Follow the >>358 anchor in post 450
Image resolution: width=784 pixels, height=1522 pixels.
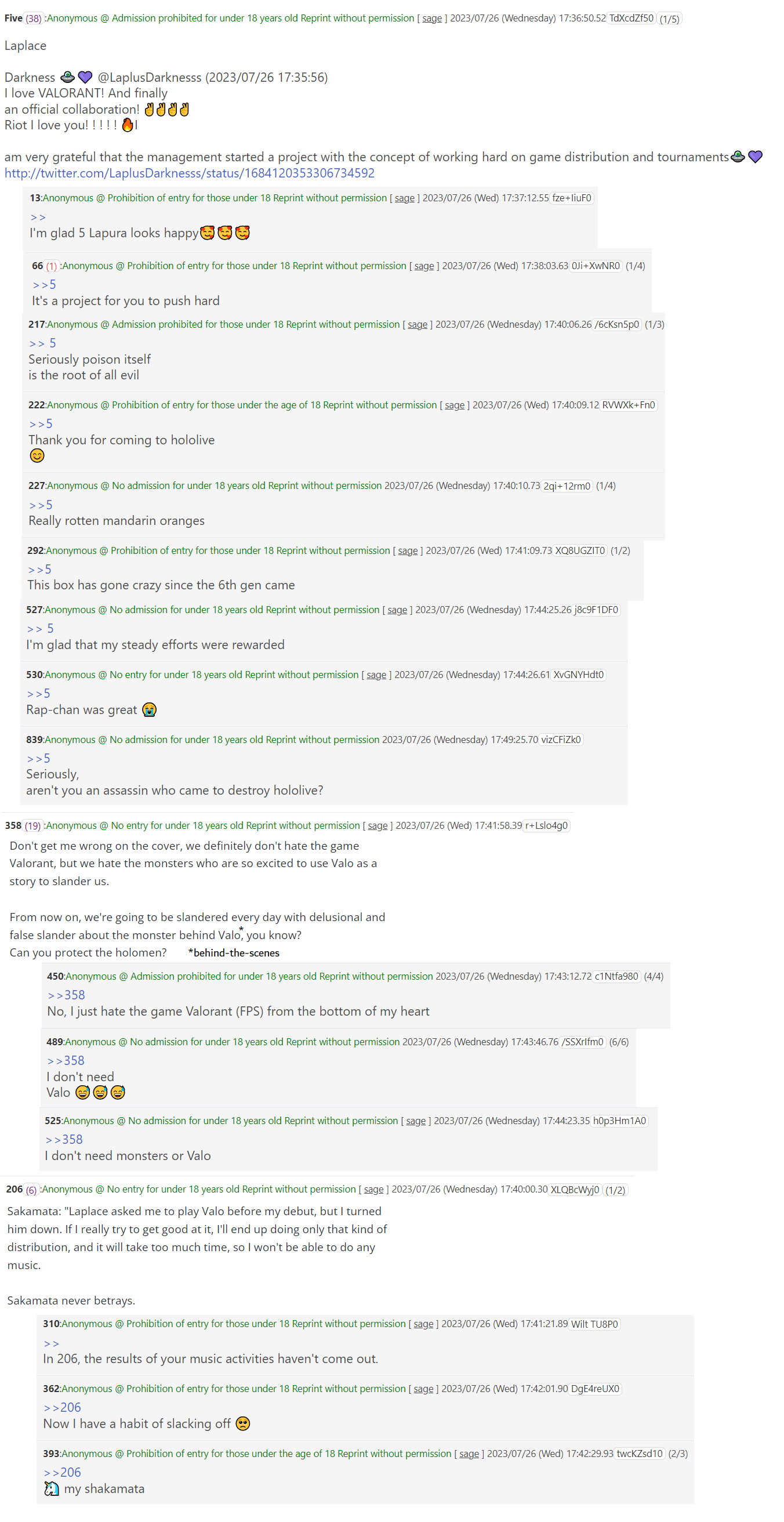point(66,995)
